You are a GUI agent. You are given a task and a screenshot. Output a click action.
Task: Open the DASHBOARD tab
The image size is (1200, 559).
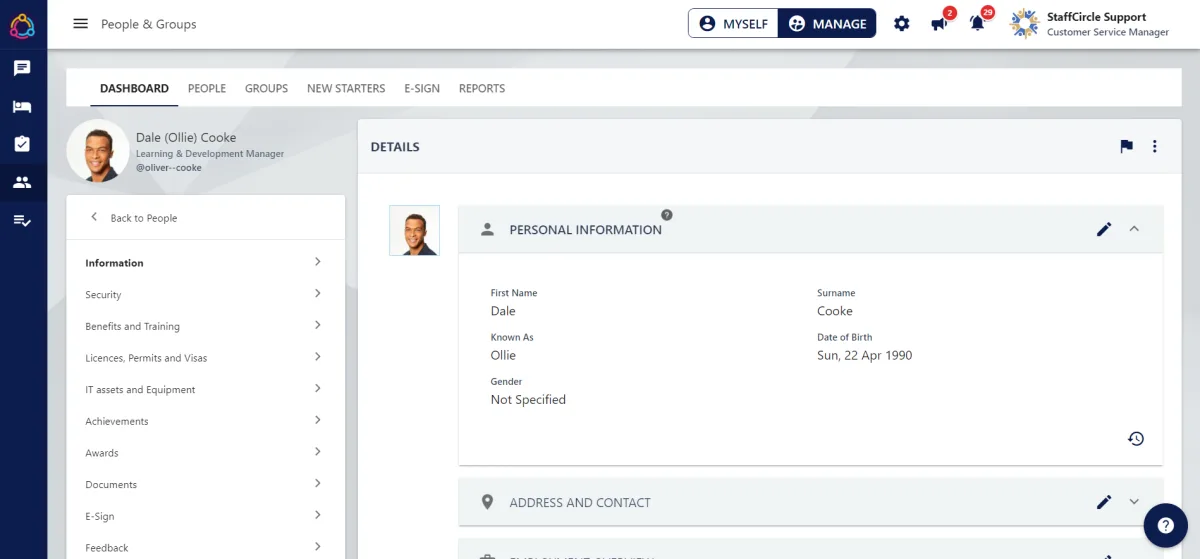click(134, 88)
